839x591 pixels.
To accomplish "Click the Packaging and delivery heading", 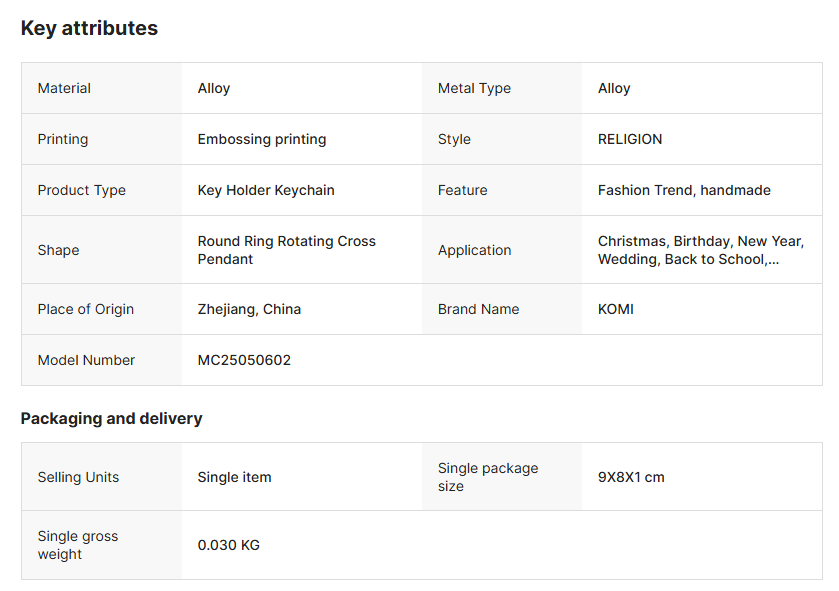I will (x=111, y=418).
